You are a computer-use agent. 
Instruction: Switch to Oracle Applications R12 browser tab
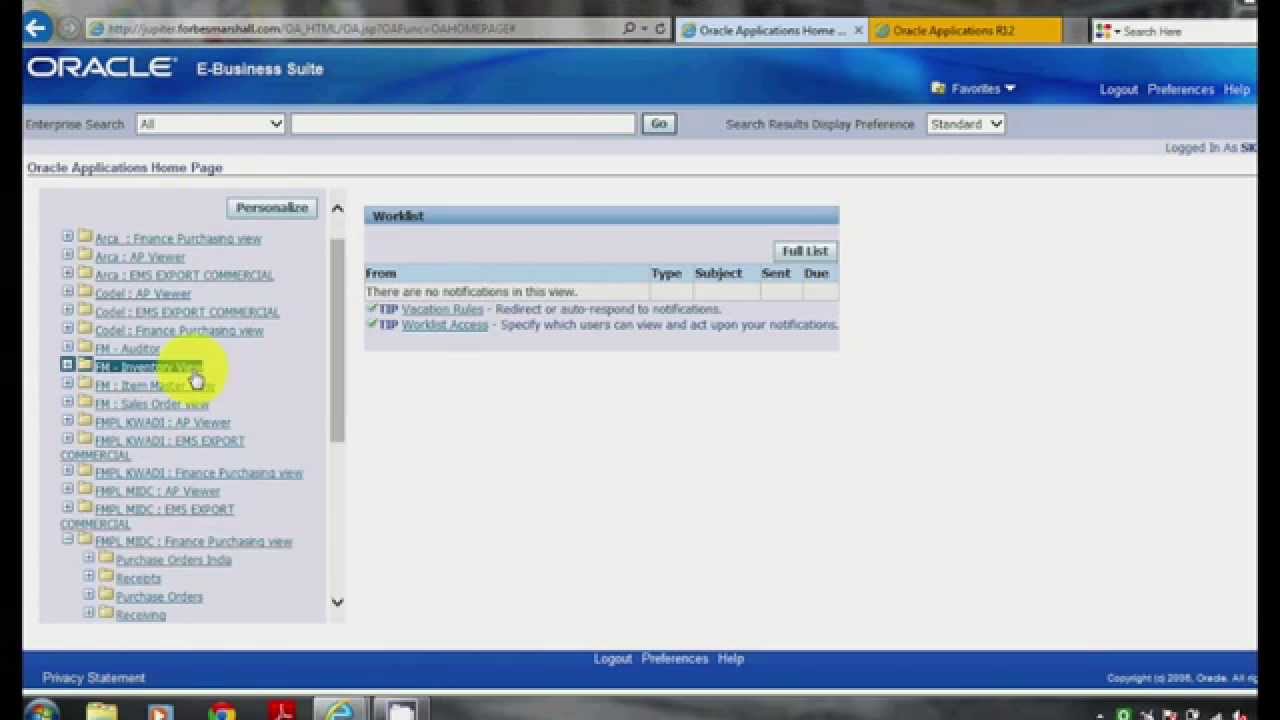point(965,31)
